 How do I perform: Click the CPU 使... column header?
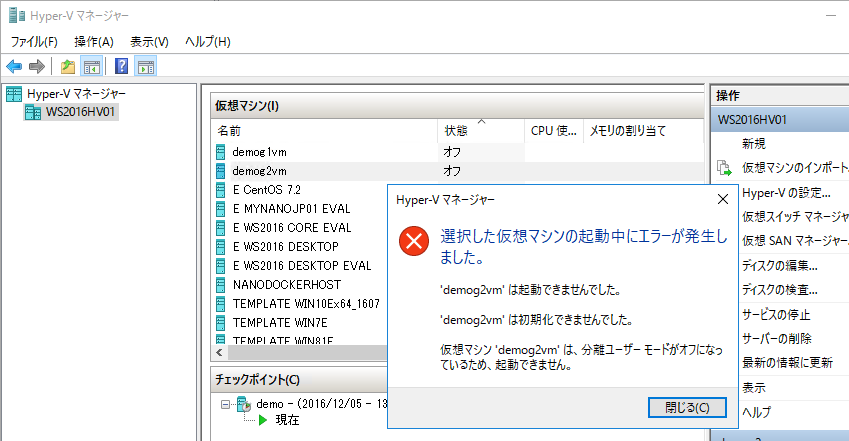tap(553, 131)
